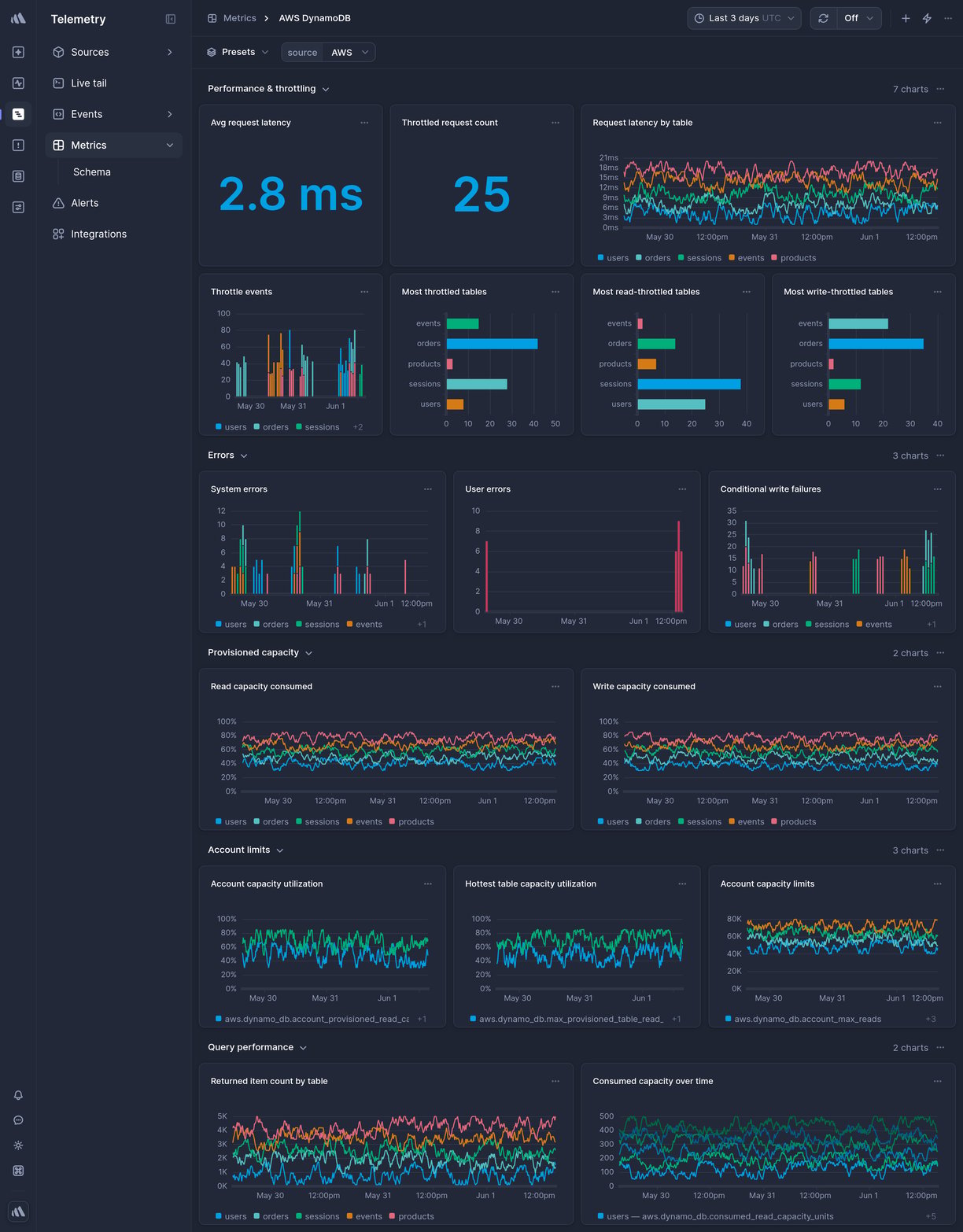Open the uptime pulse icon in rail
The image size is (963, 1232).
coord(18,83)
